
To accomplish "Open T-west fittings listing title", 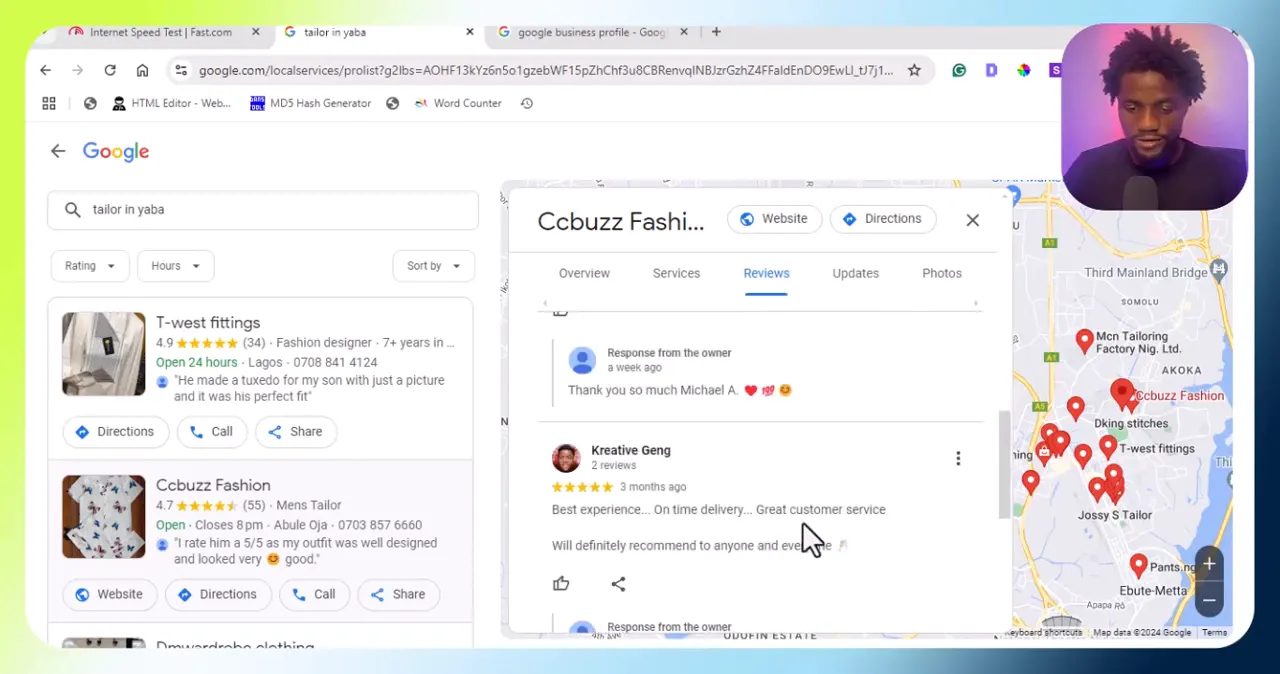I will (x=208, y=323).
